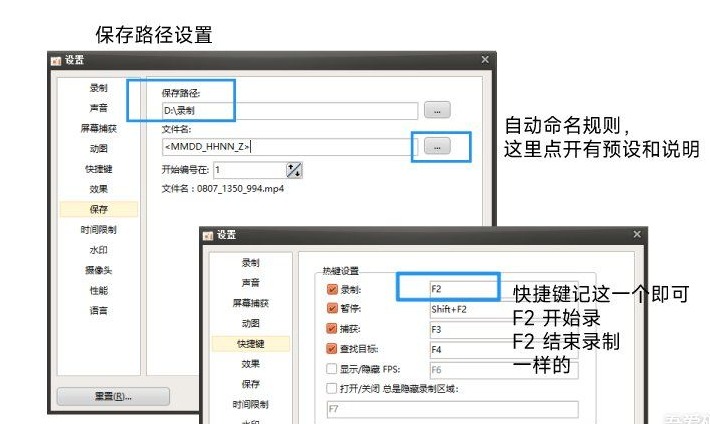The image size is (710, 424).
Task: Uncheck the 捕获 hotkey checkbox
Action: [332, 328]
